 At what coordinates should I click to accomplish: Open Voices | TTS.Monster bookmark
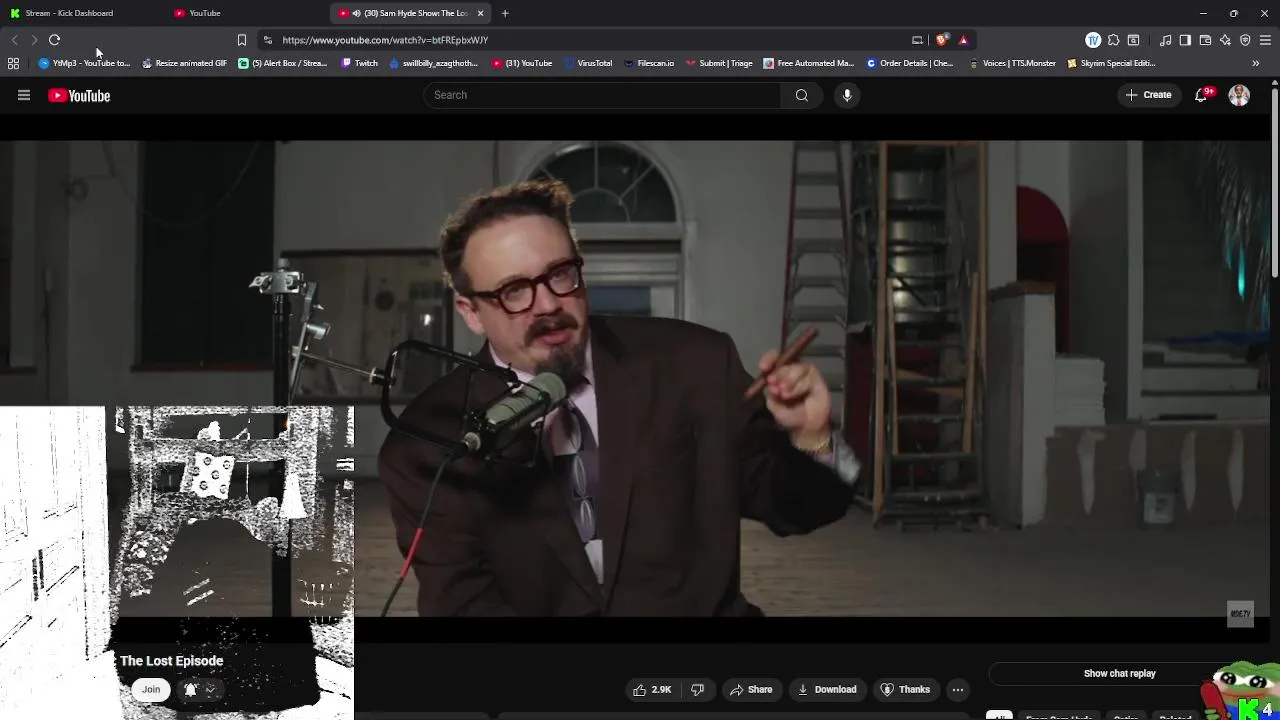click(1012, 63)
